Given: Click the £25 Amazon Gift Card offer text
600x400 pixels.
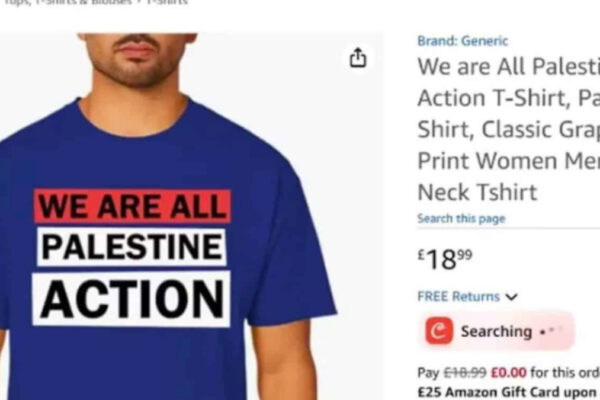Looking at the screenshot, I should tap(508, 393).
